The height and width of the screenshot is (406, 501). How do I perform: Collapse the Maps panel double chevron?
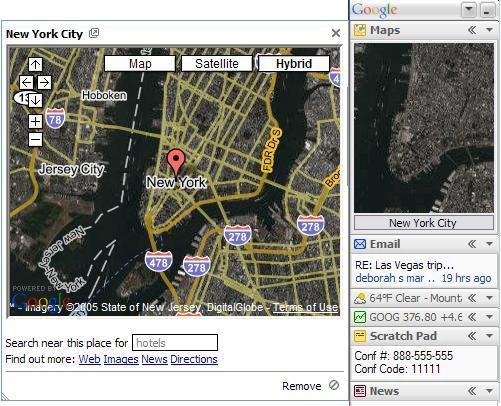click(x=472, y=30)
